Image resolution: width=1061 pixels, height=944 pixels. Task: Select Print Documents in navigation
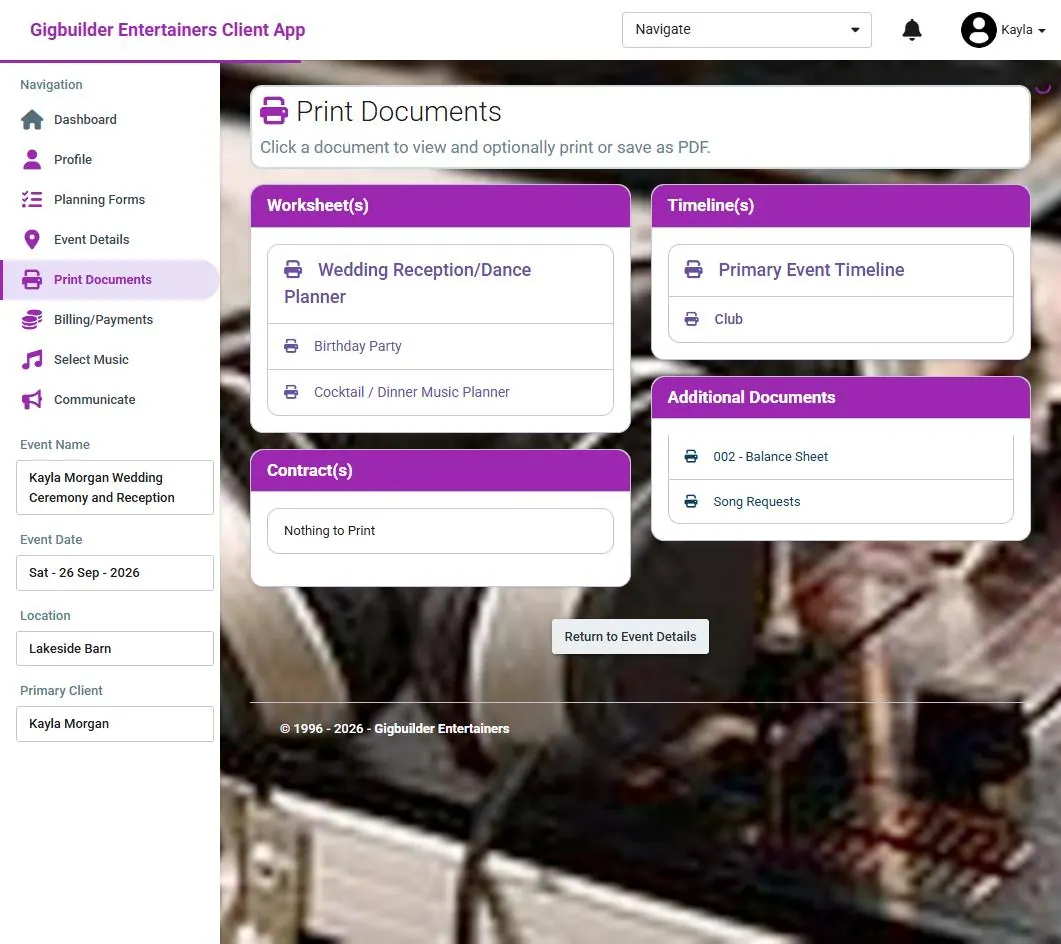tap(110, 279)
